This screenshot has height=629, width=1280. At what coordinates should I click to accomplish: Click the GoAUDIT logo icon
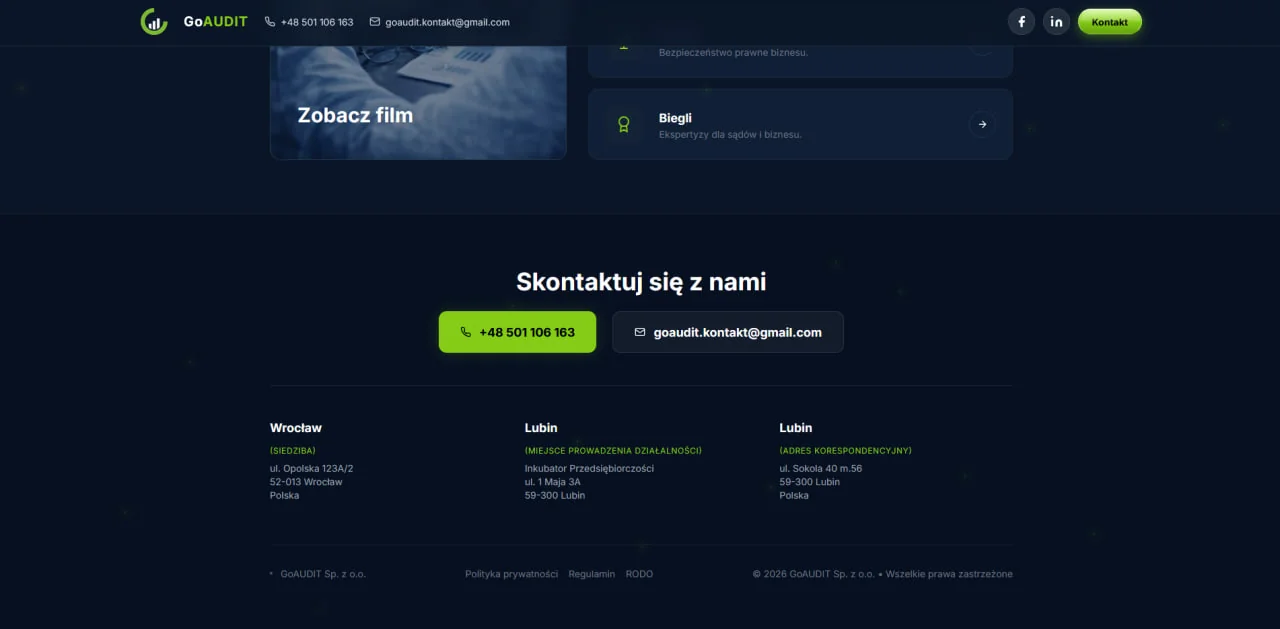[x=154, y=21]
